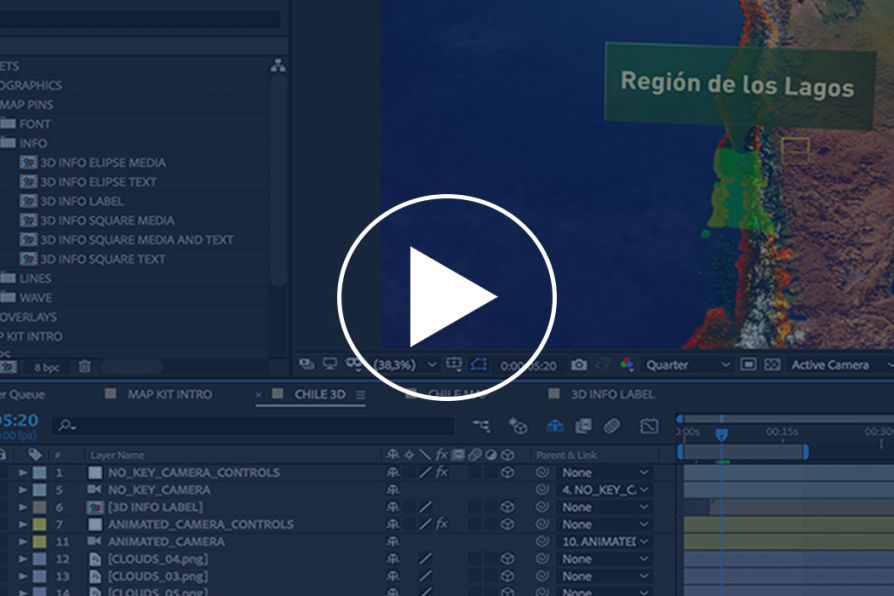894x596 pixels.
Task: Play the video with the center play button
Action: click(x=446, y=297)
